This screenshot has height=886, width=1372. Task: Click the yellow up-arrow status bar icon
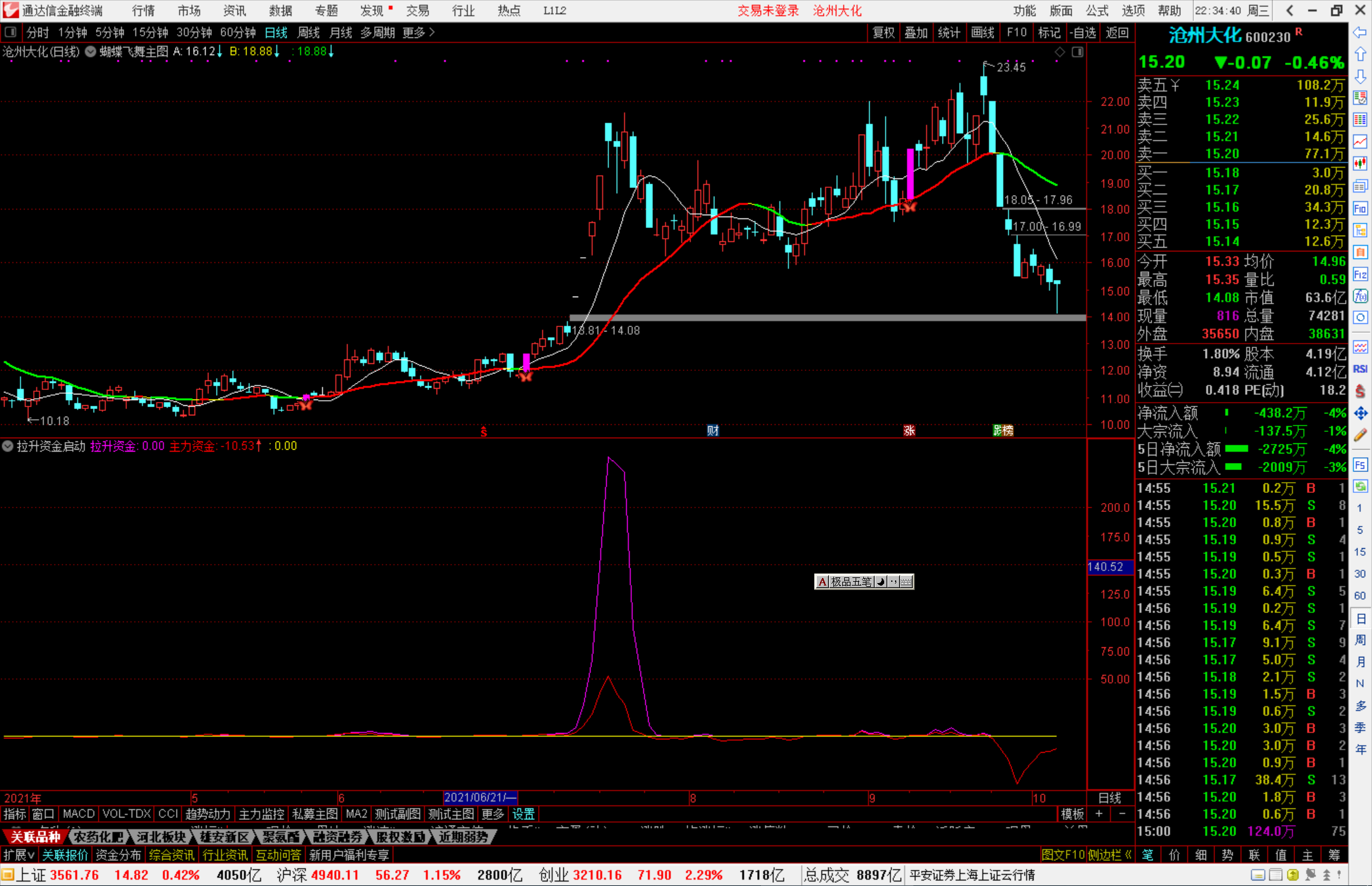click(x=1293, y=875)
